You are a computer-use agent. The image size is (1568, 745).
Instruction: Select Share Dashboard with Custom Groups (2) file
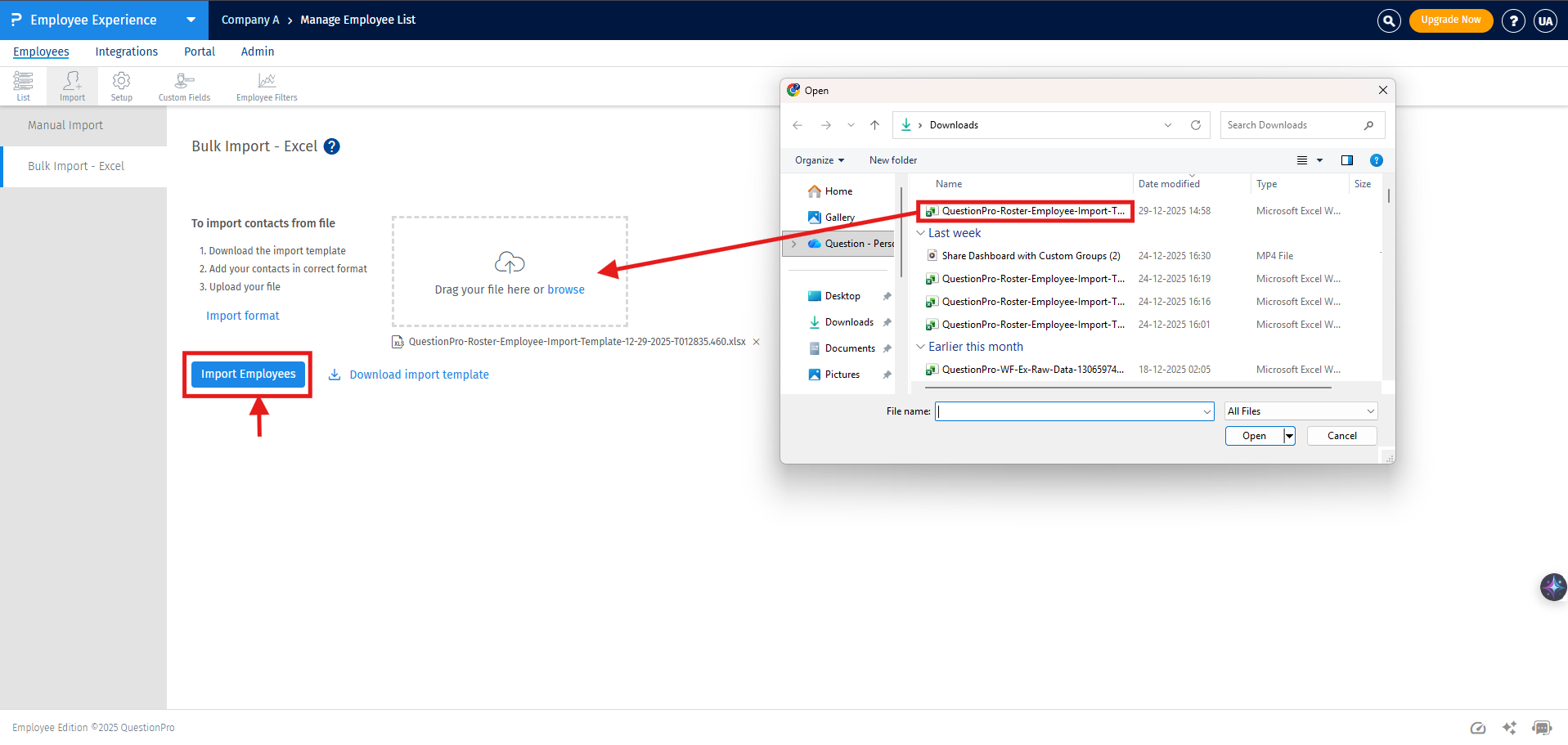pos(1031,256)
